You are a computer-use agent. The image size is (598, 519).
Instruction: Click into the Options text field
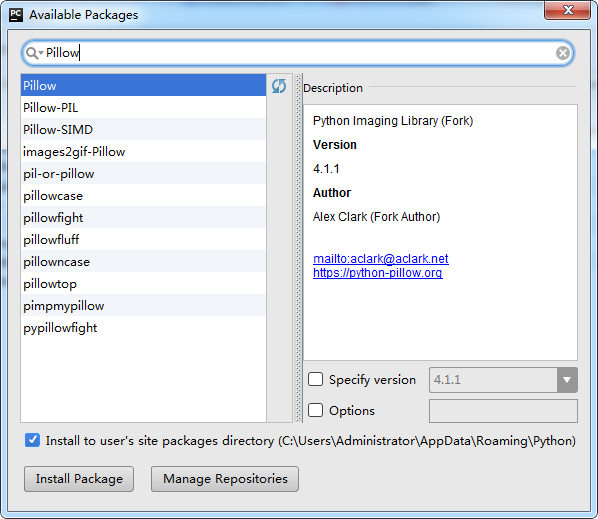(x=503, y=411)
